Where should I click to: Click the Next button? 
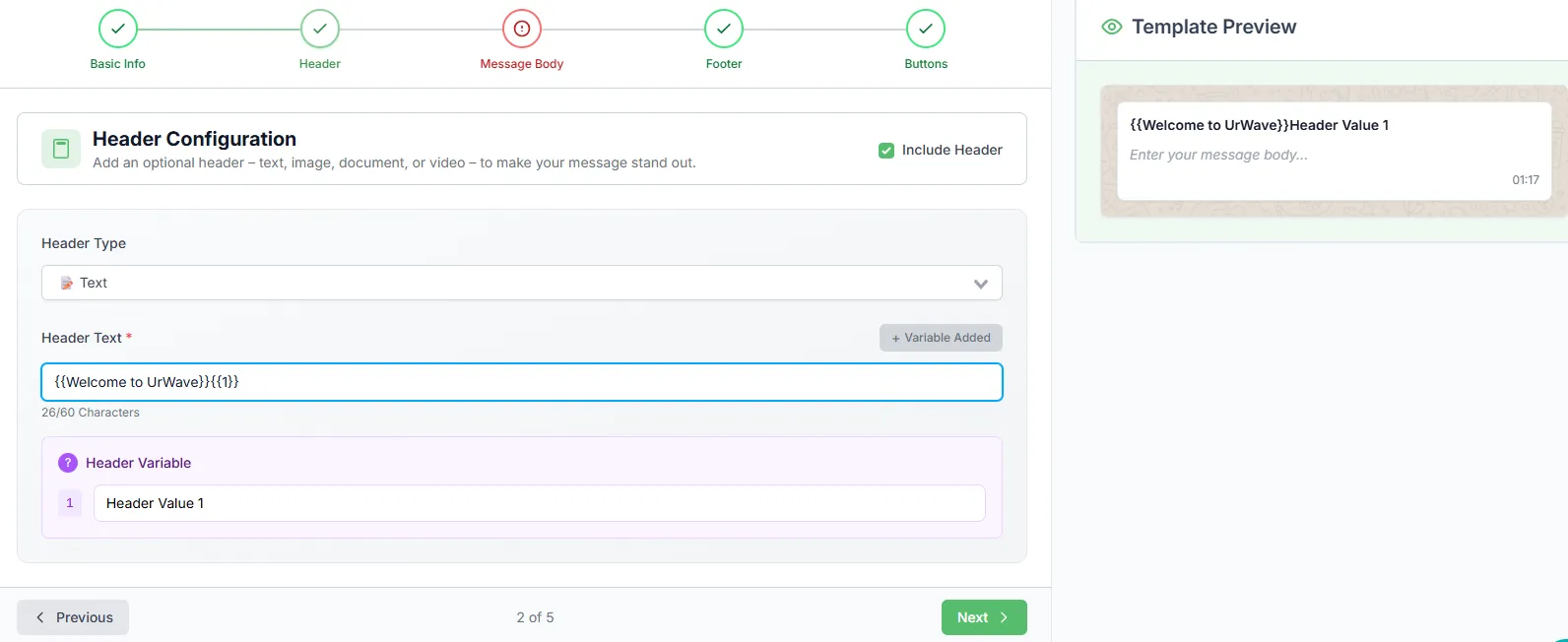pos(984,617)
